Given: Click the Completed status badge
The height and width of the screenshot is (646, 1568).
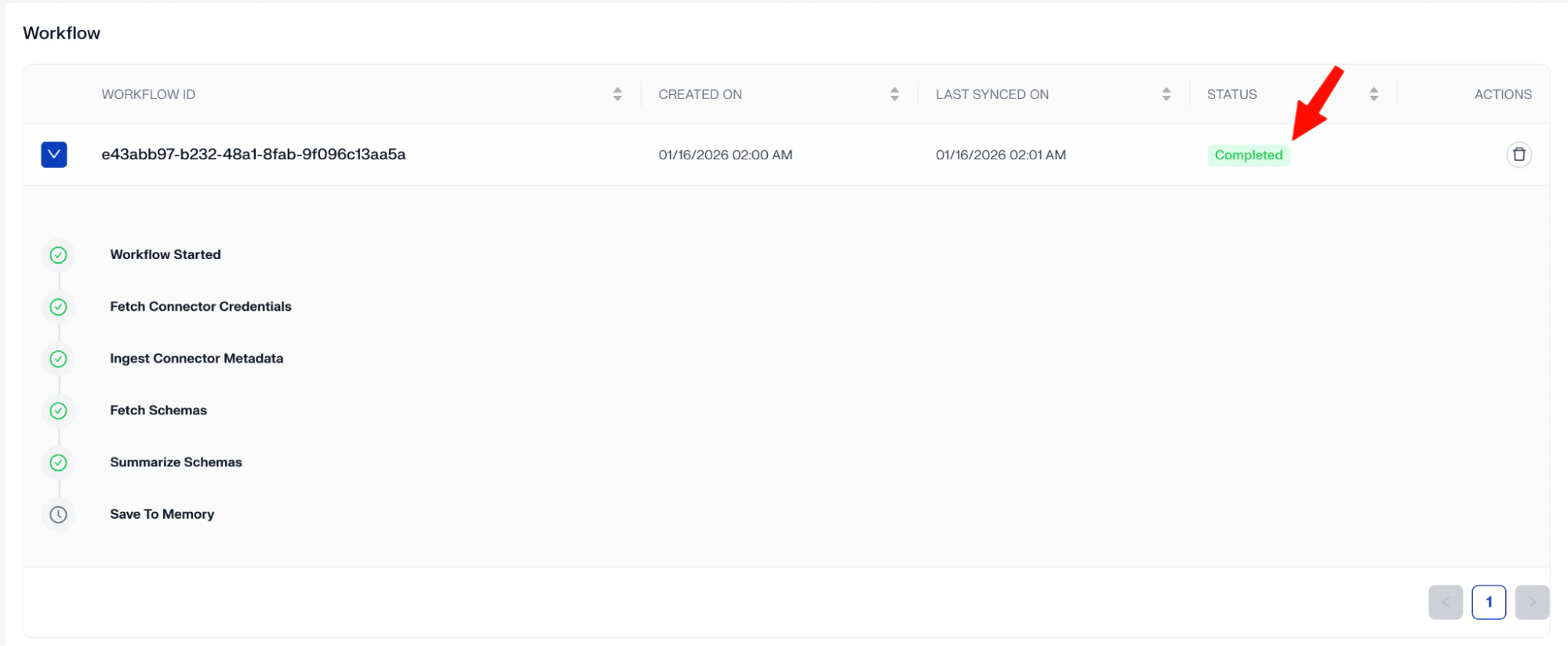Looking at the screenshot, I should point(1248,155).
